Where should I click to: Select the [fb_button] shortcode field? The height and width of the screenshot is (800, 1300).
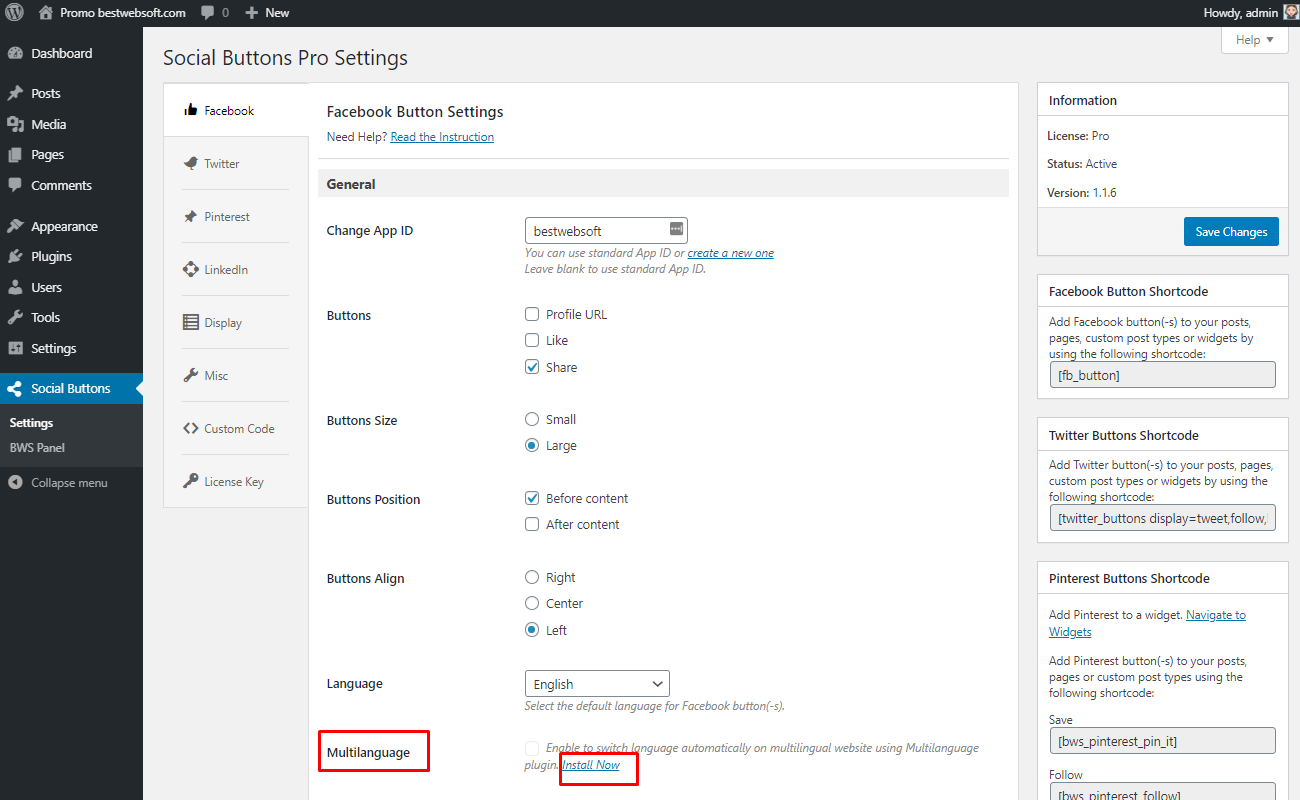click(x=1163, y=375)
